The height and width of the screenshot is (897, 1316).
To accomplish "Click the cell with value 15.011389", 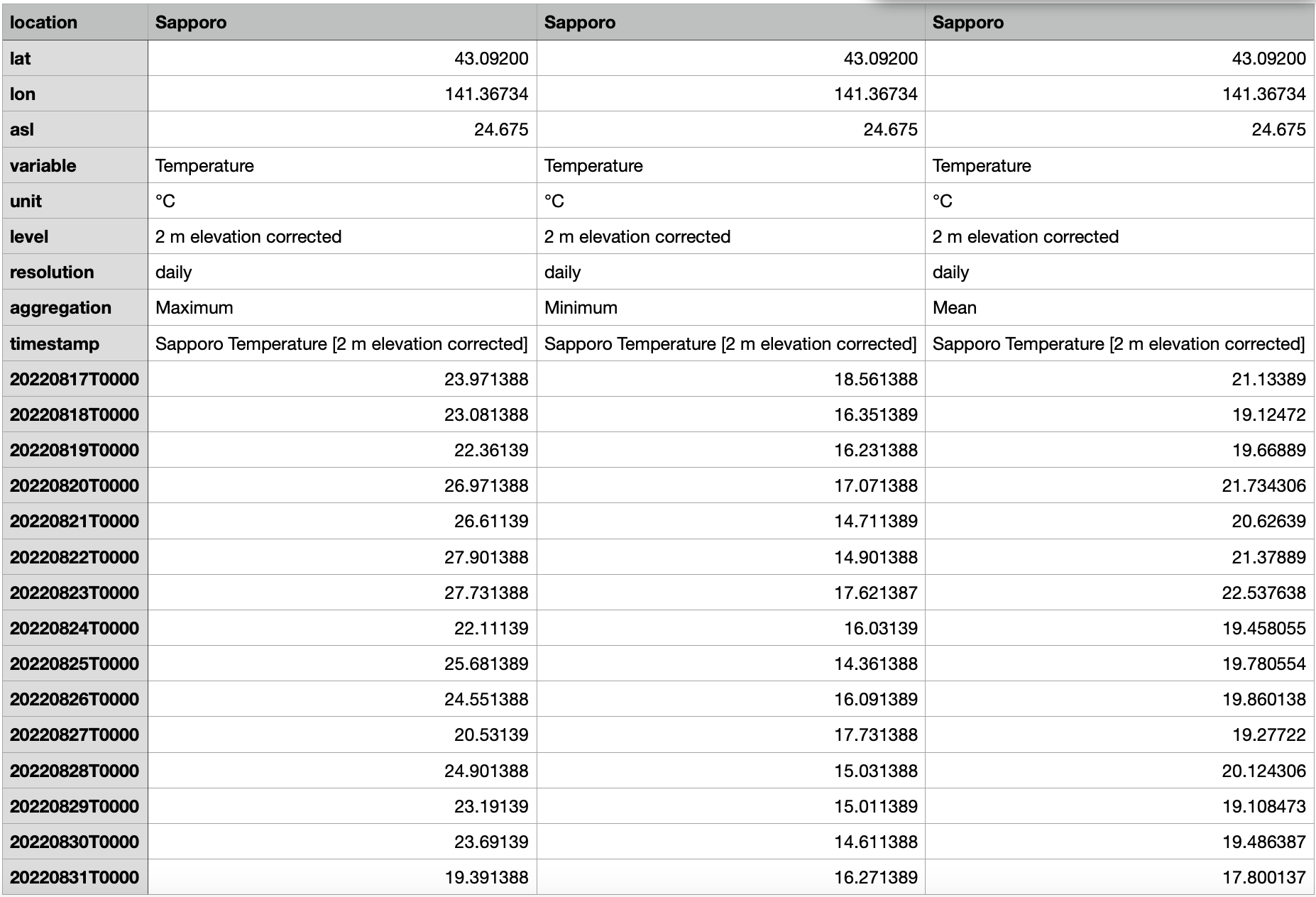I will (731, 806).
